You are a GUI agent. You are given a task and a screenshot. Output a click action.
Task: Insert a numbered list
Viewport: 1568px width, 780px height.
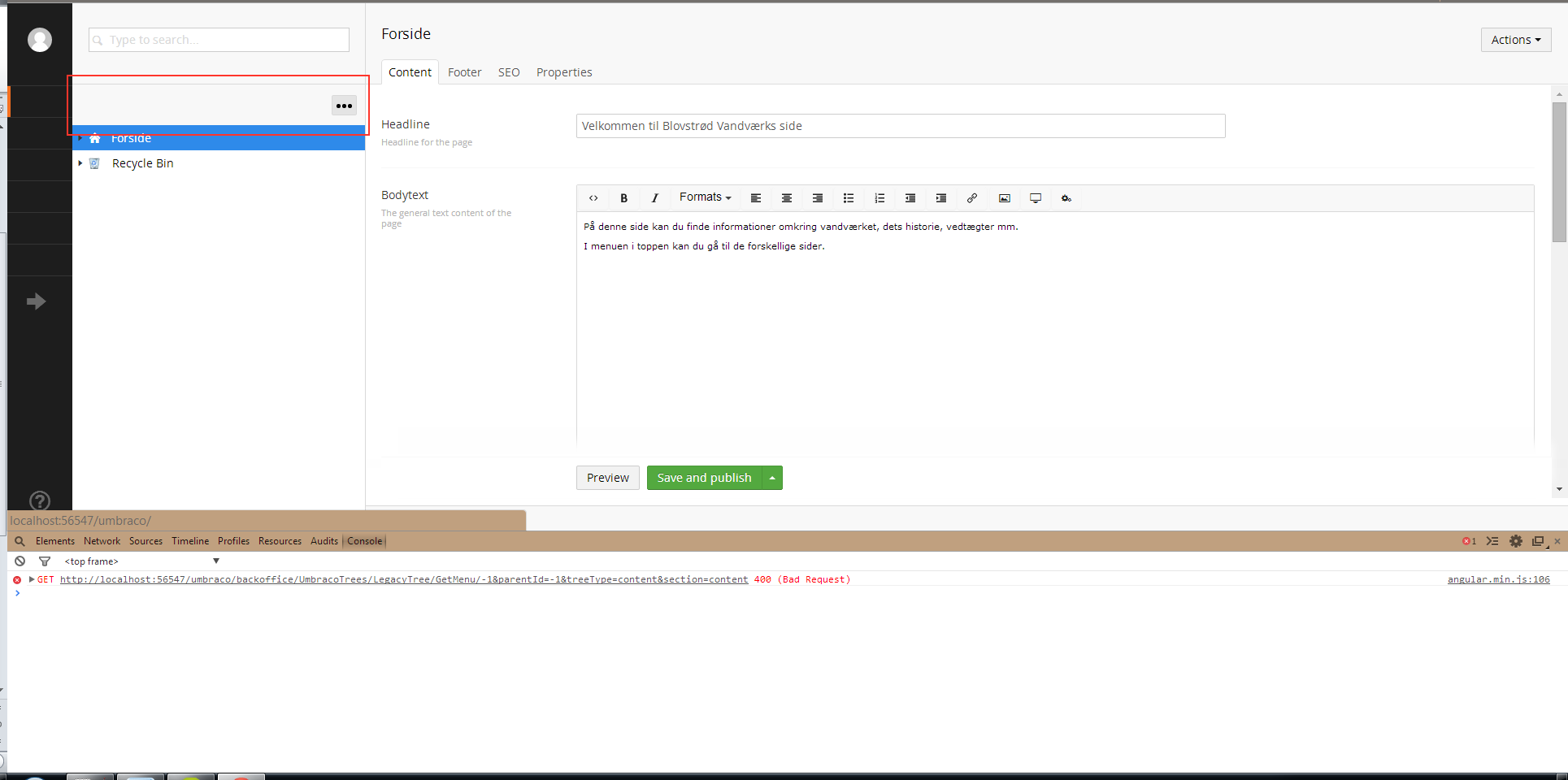click(x=880, y=198)
